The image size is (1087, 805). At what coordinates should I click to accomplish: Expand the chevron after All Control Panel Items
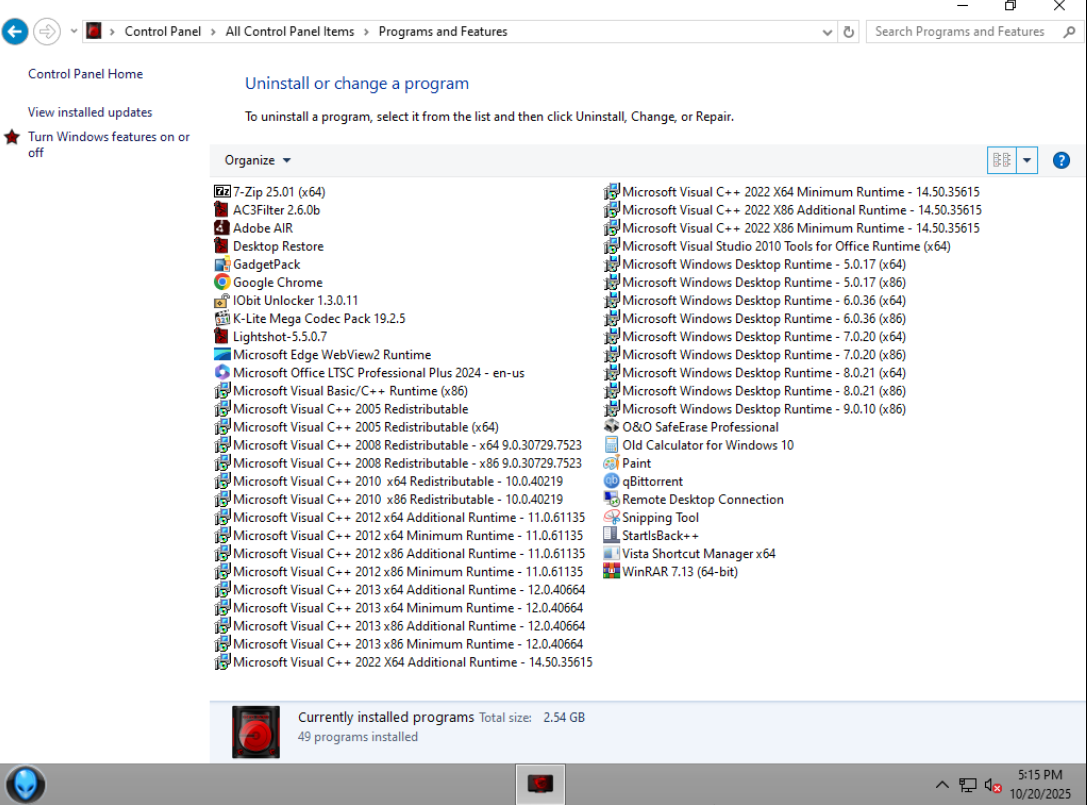click(x=366, y=32)
